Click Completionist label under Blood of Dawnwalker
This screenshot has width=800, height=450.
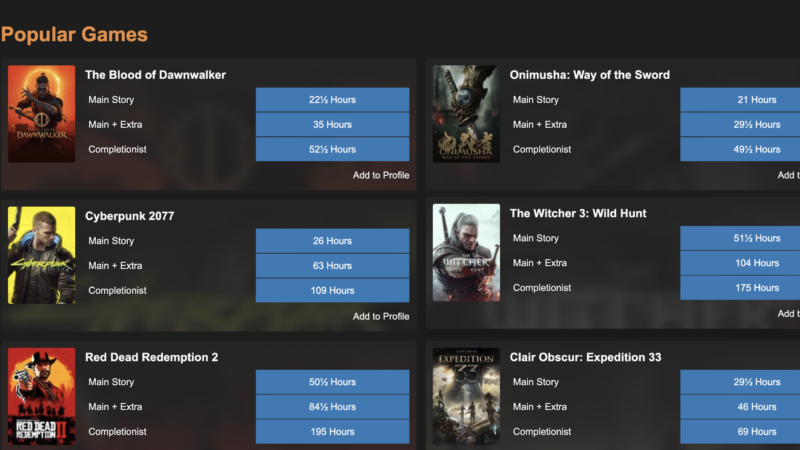coord(117,149)
